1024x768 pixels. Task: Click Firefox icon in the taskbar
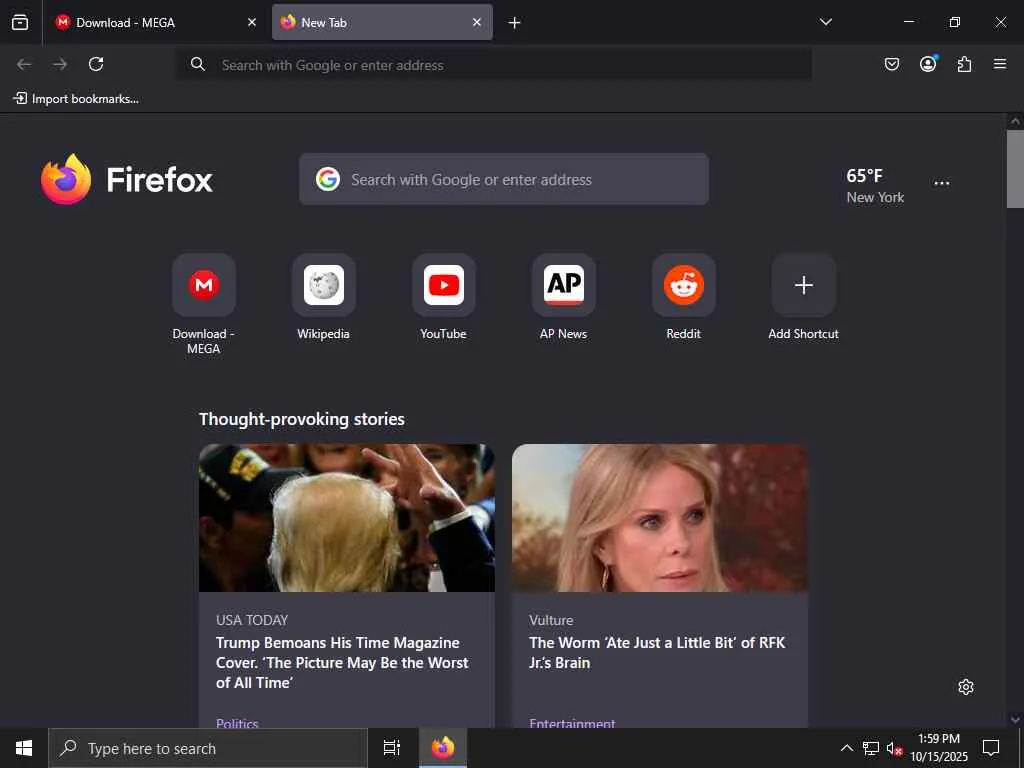coord(443,748)
